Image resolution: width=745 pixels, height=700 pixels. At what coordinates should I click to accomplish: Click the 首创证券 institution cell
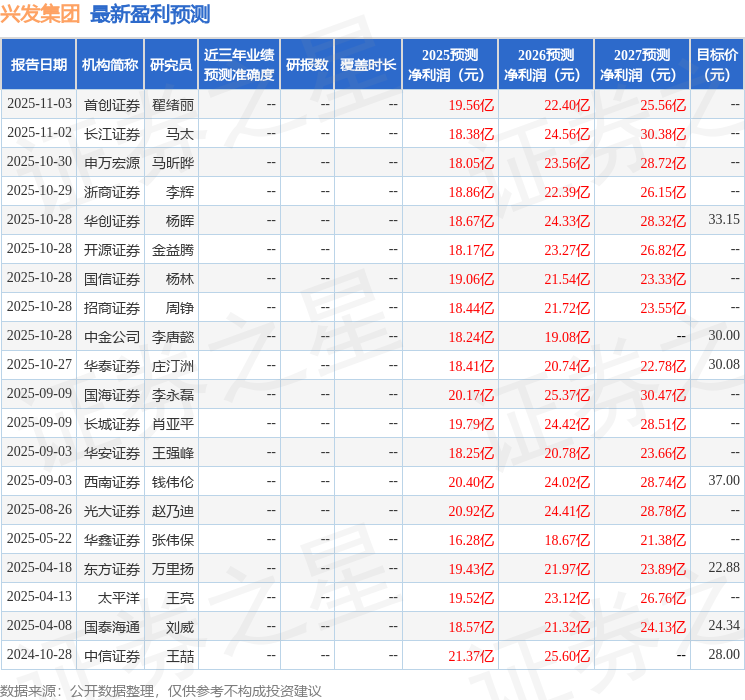(x=112, y=105)
